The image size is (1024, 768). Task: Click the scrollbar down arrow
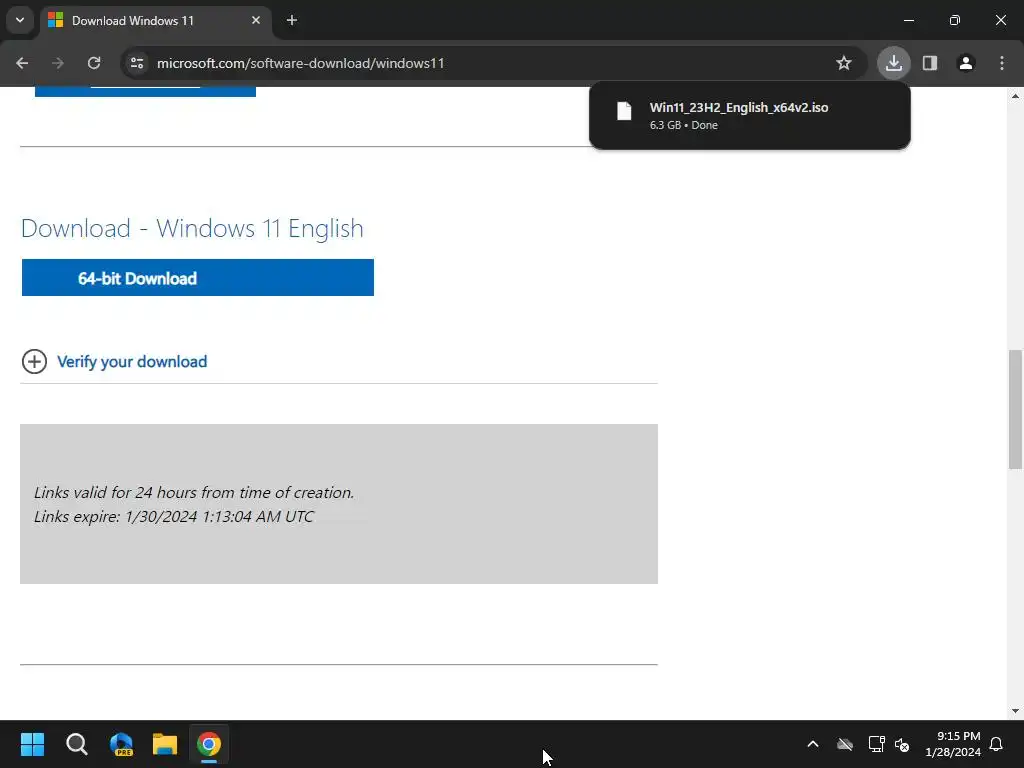point(1015,711)
